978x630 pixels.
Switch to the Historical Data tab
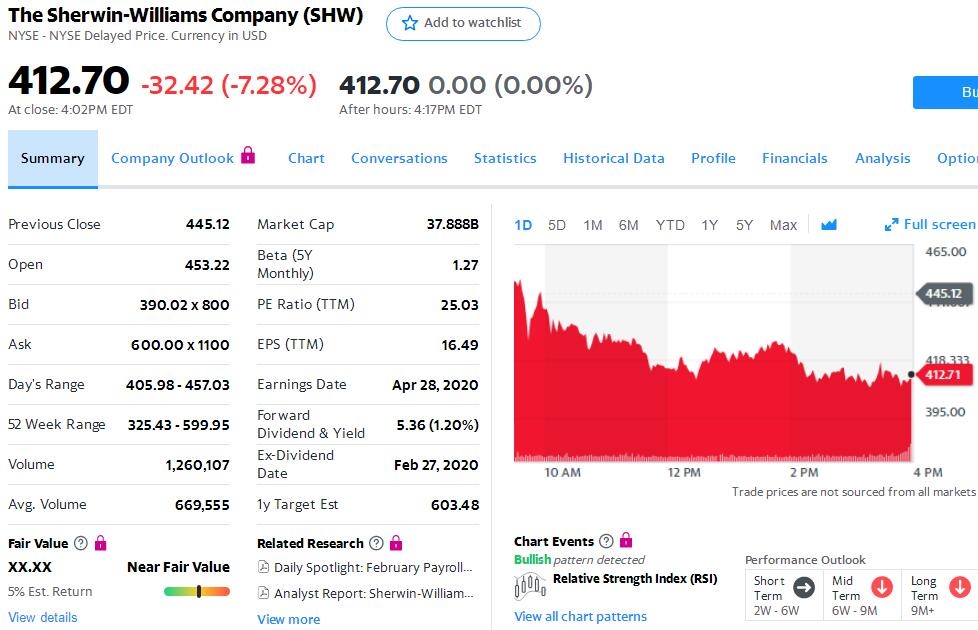(613, 158)
